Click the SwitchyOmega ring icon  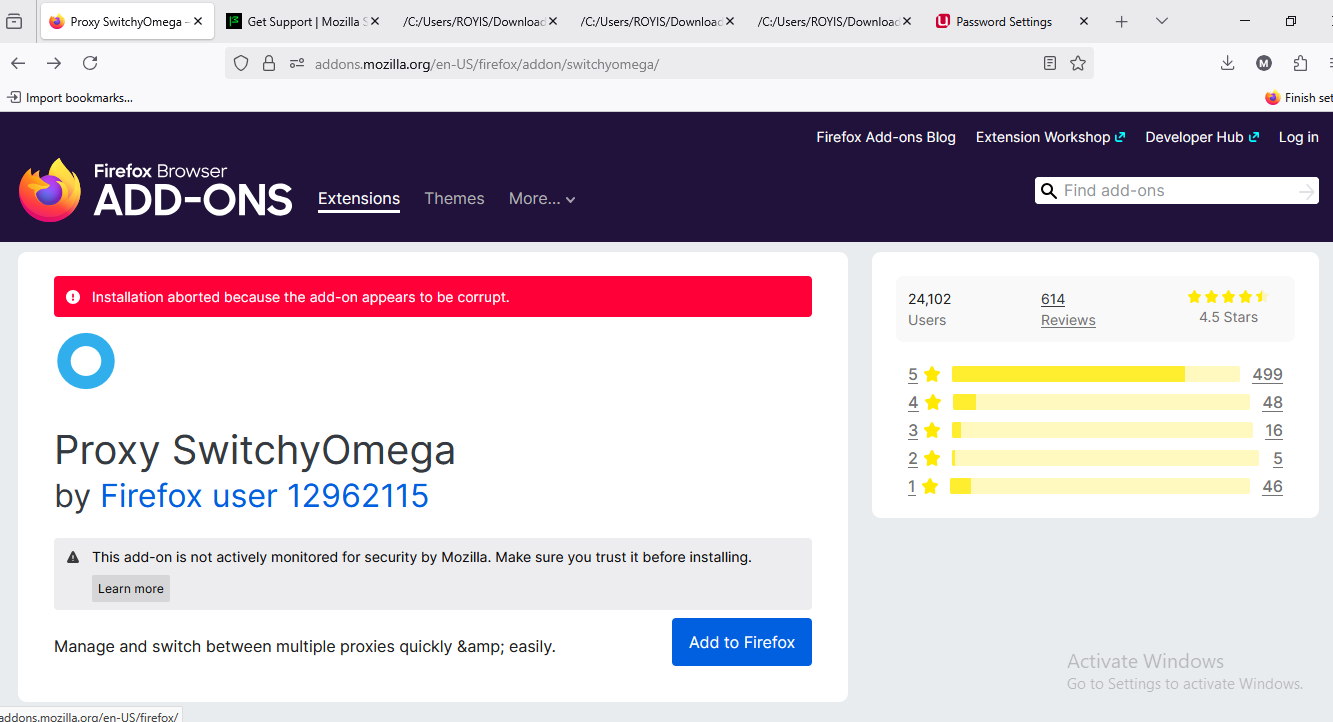[86, 361]
